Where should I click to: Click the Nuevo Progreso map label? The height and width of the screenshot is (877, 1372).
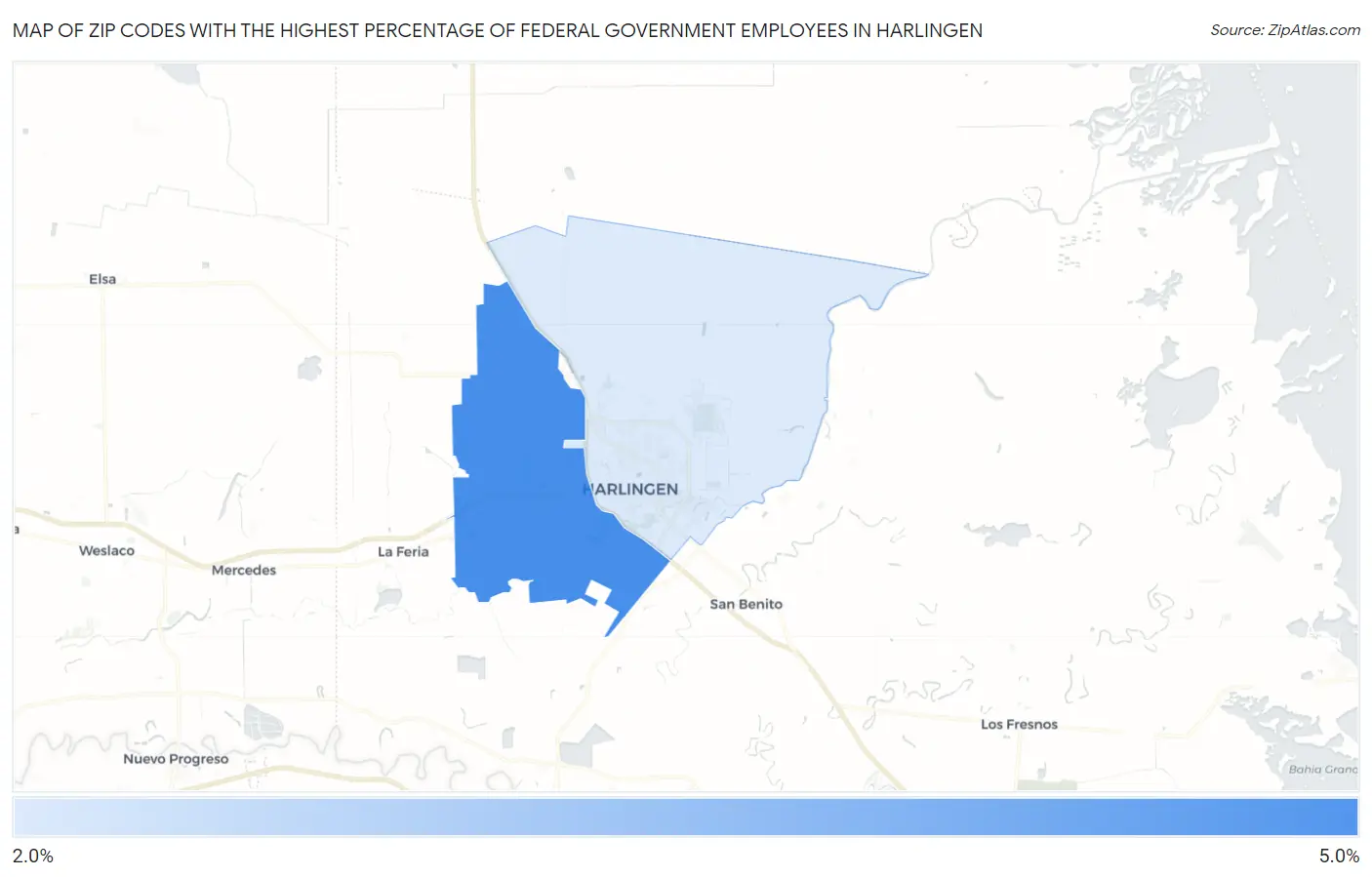tap(176, 759)
